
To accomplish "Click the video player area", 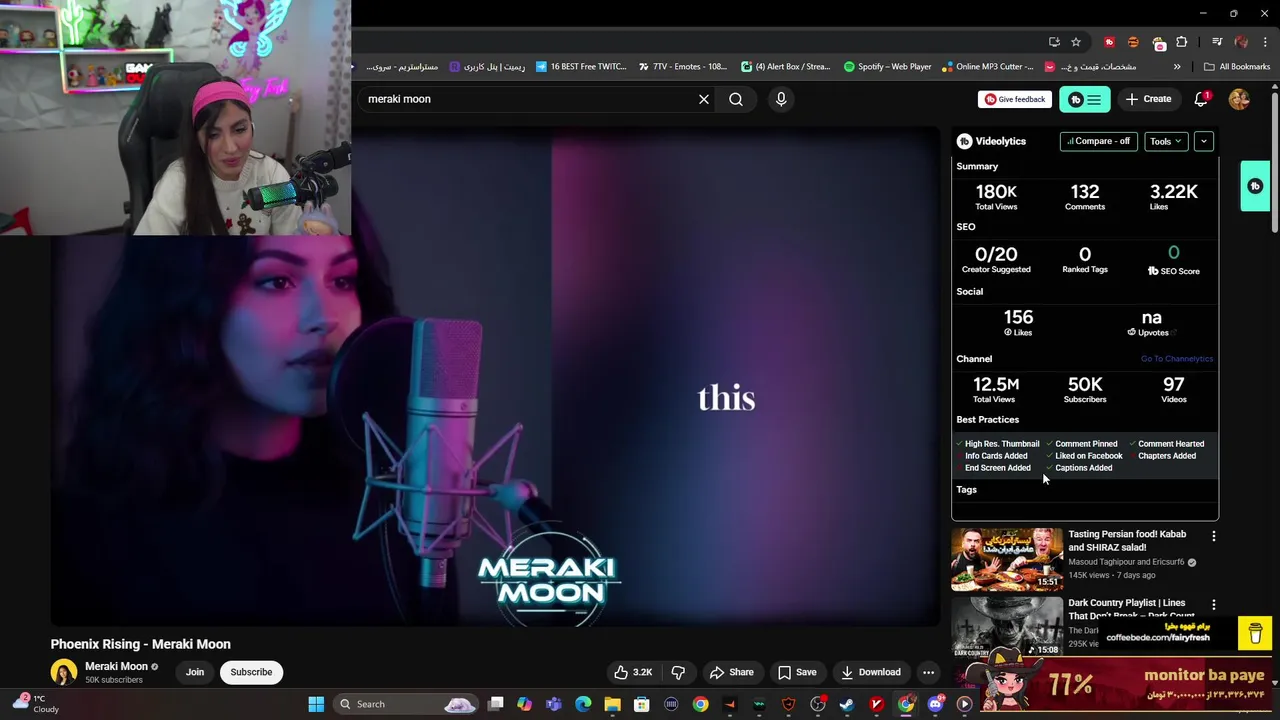I will [496, 378].
